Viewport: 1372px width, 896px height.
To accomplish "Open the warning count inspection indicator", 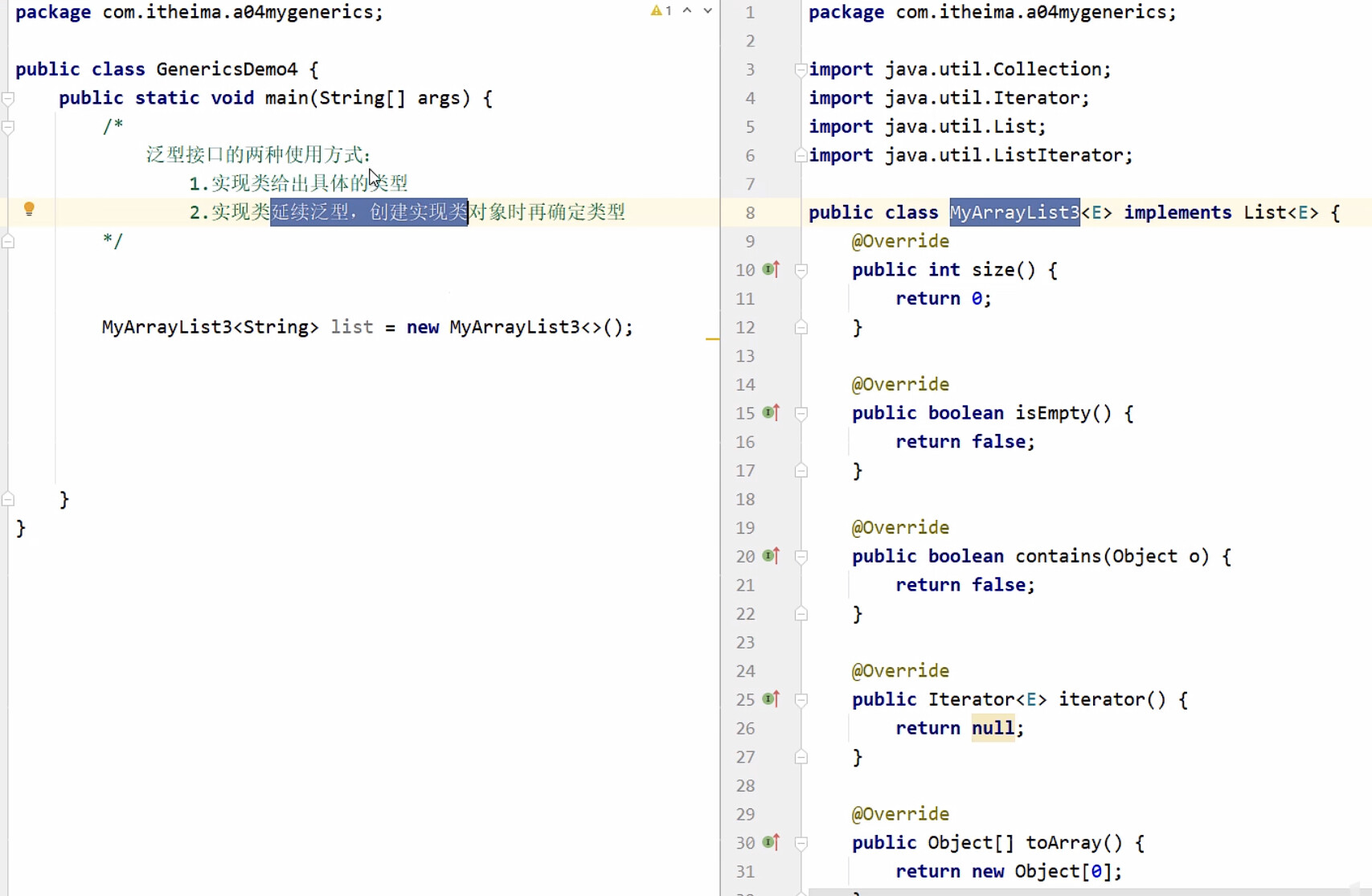I will tap(661, 11).
